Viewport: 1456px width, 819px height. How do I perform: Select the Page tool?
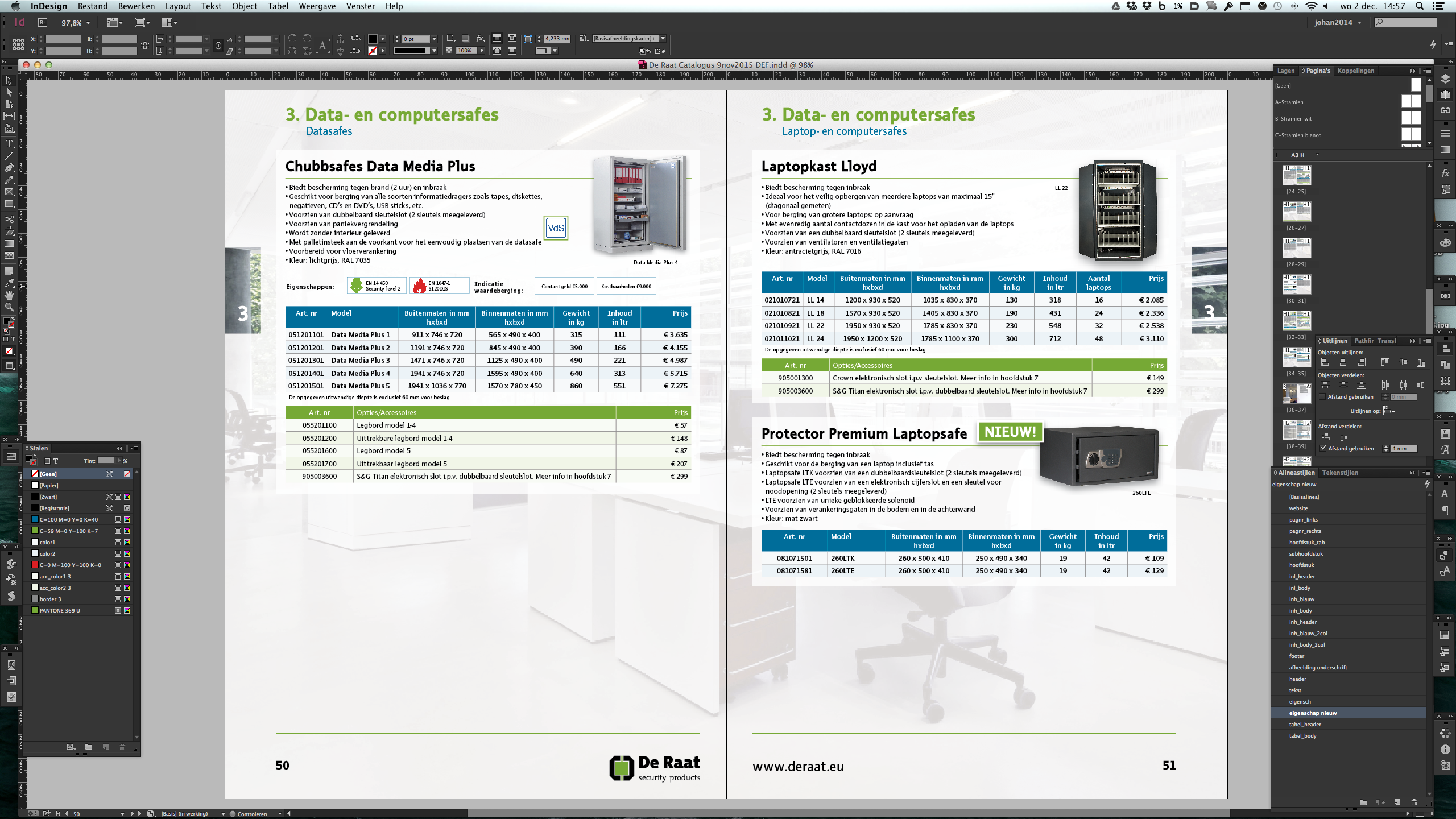pyautogui.click(x=9, y=104)
